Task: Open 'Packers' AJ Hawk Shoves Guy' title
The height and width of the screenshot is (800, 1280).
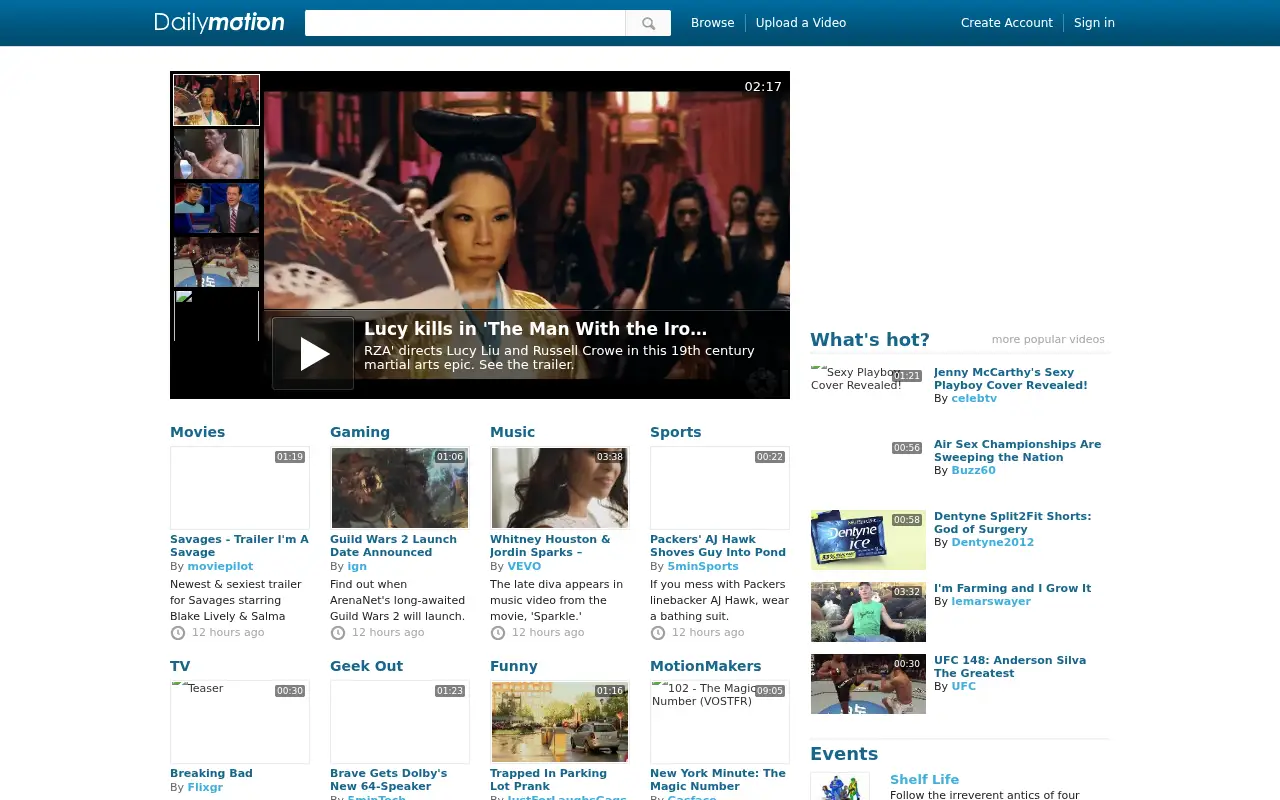Action: coord(718,546)
